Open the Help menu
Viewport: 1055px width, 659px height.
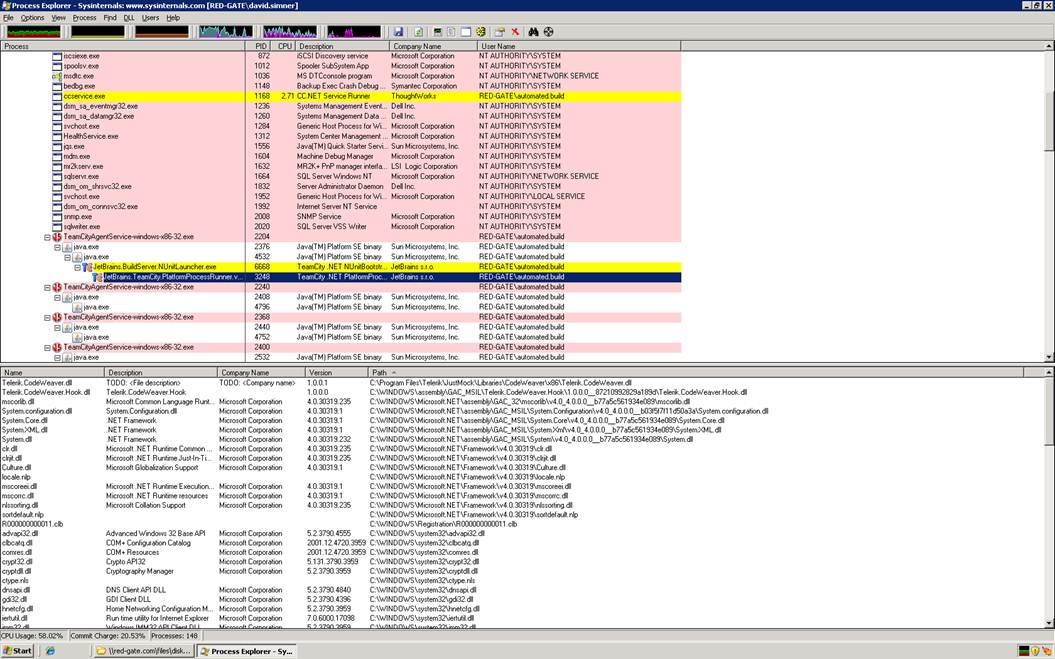coord(173,18)
